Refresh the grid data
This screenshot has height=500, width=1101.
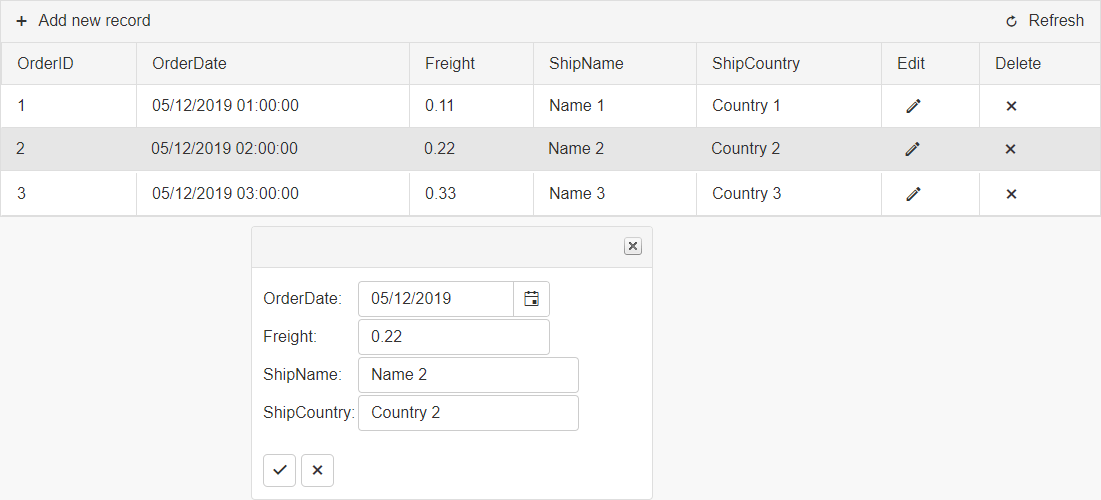point(1045,21)
